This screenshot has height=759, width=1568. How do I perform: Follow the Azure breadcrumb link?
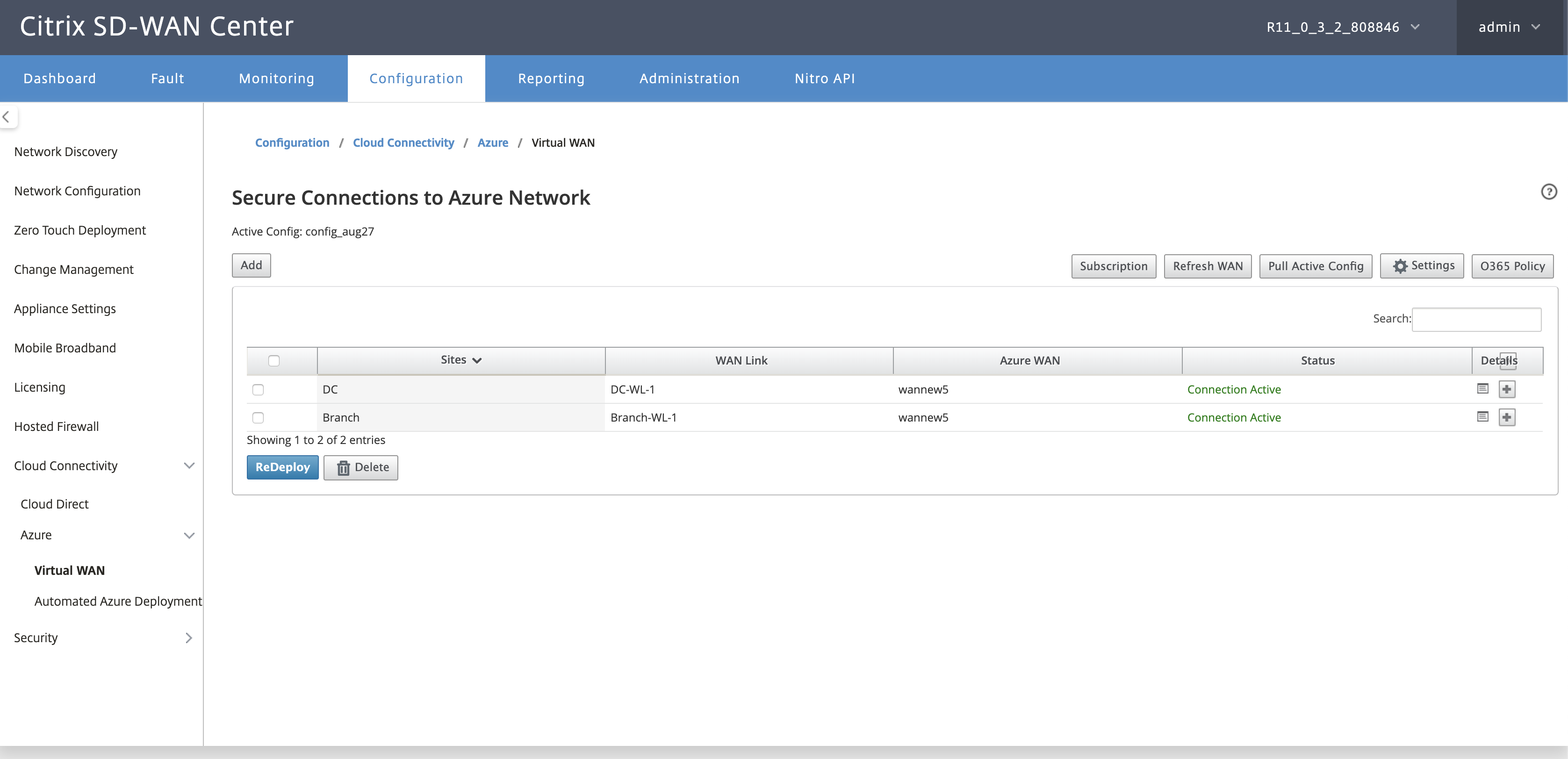(492, 143)
